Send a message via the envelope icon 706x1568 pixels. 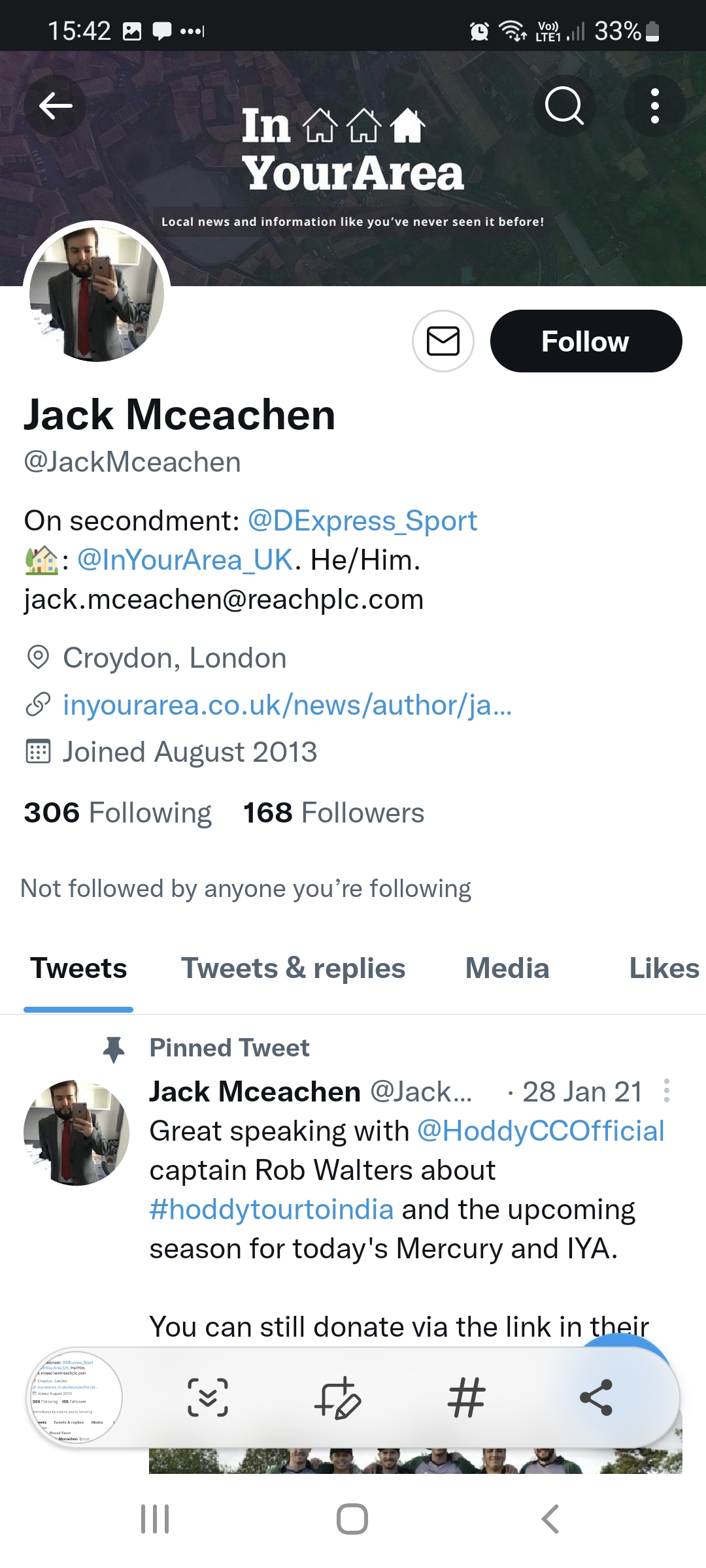click(443, 341)
